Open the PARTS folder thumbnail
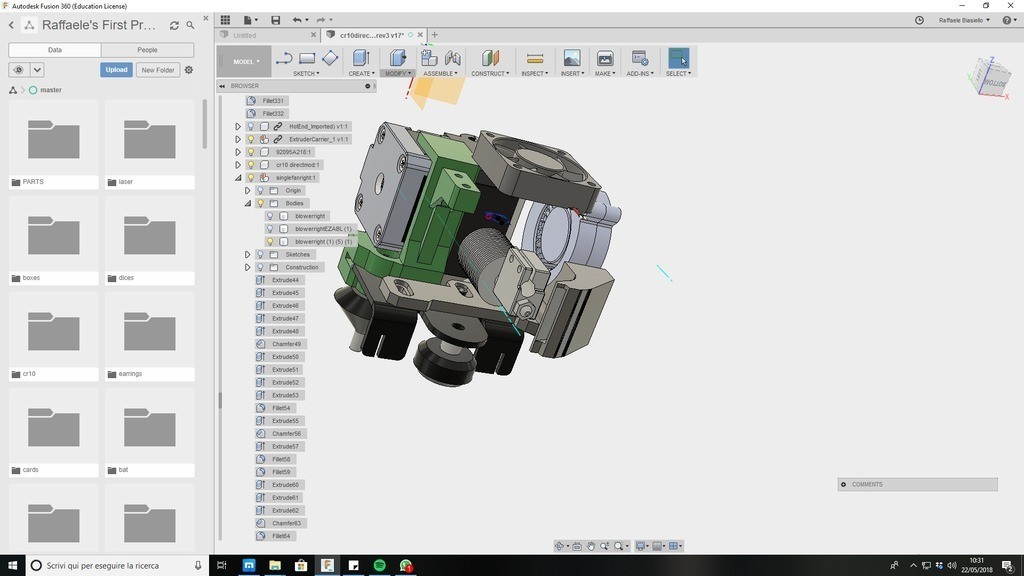1024x576 pixels. [54, 138]
